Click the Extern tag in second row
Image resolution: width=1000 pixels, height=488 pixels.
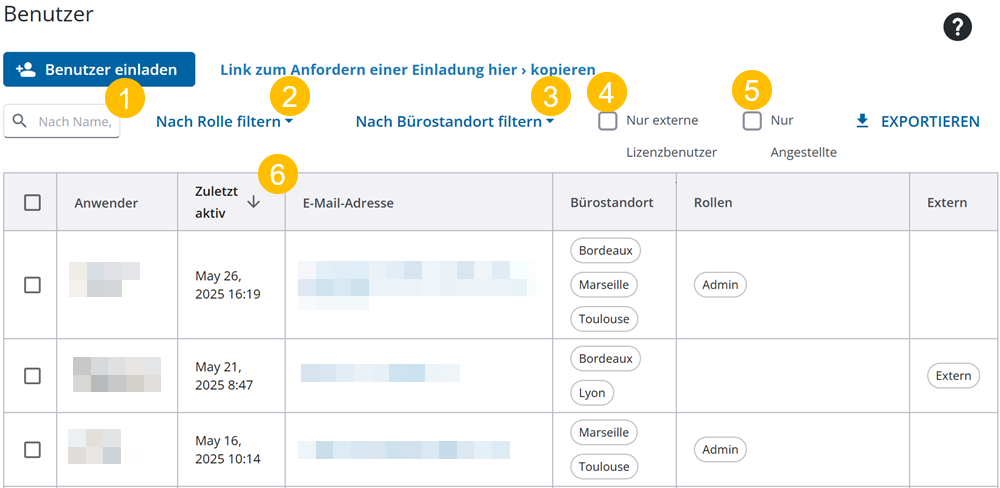click(x=952, y=376)
